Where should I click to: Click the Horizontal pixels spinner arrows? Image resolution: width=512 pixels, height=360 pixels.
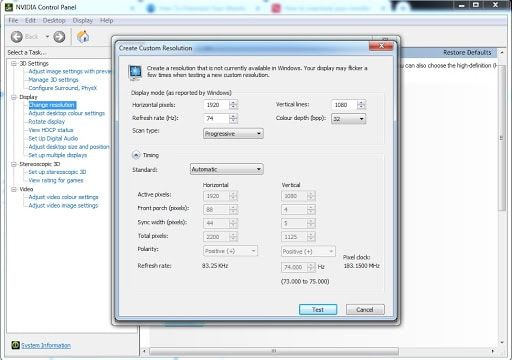coord(233,105)
